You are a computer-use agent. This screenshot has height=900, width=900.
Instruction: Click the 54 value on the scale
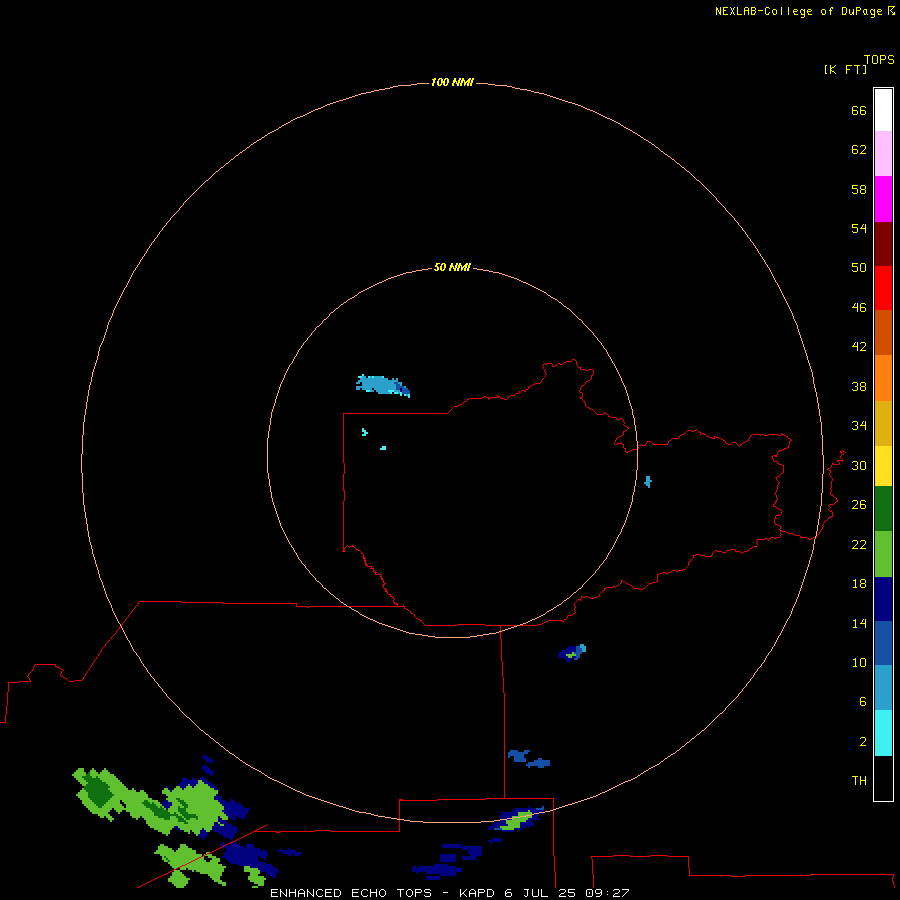(859, 228)
